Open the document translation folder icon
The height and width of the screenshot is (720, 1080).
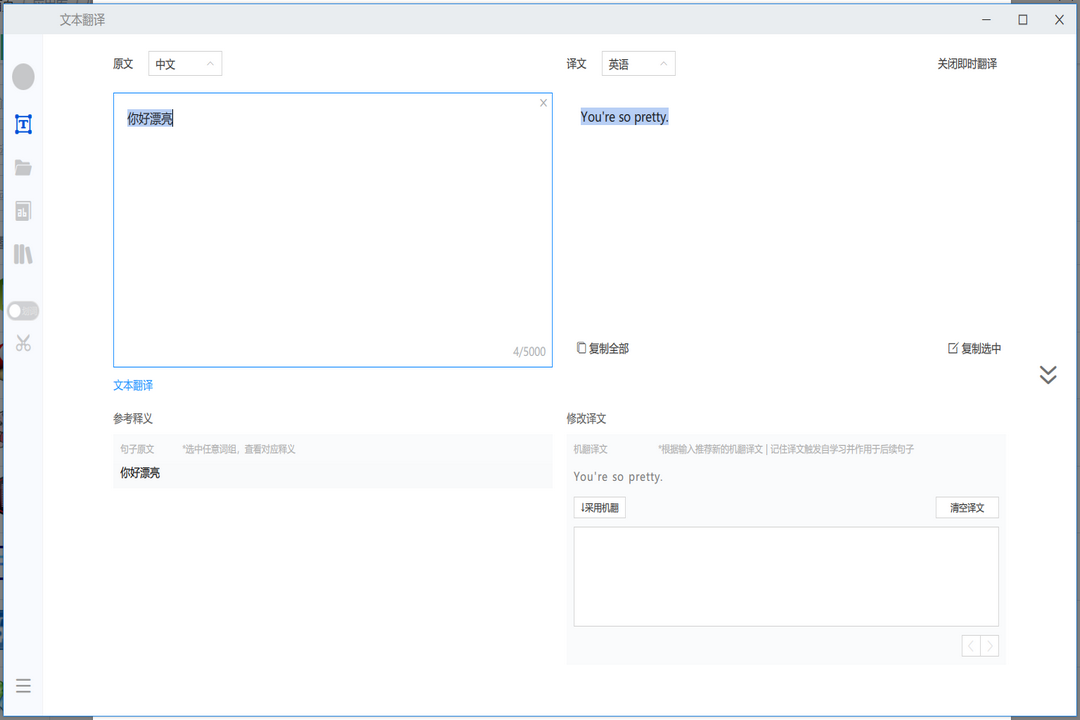coord(23,167)
